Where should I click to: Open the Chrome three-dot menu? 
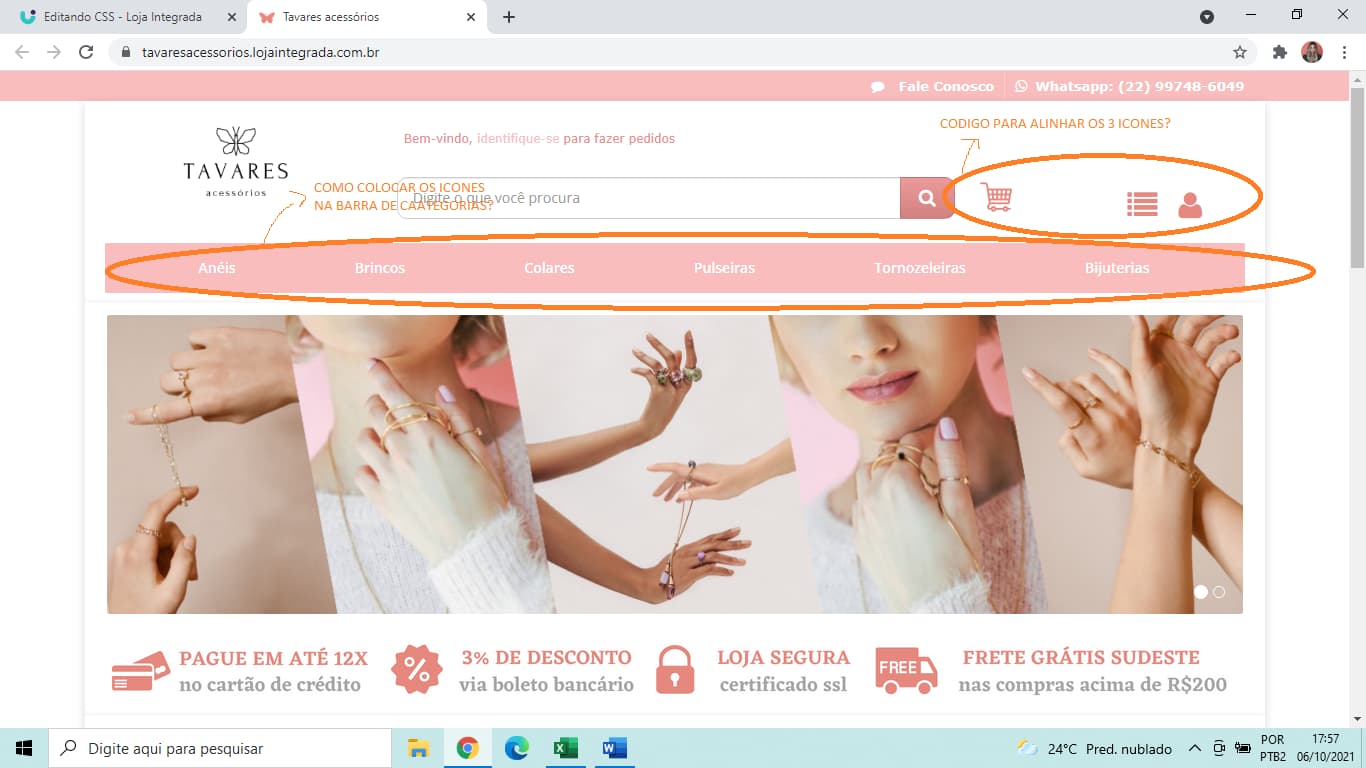coord(1343,52)
